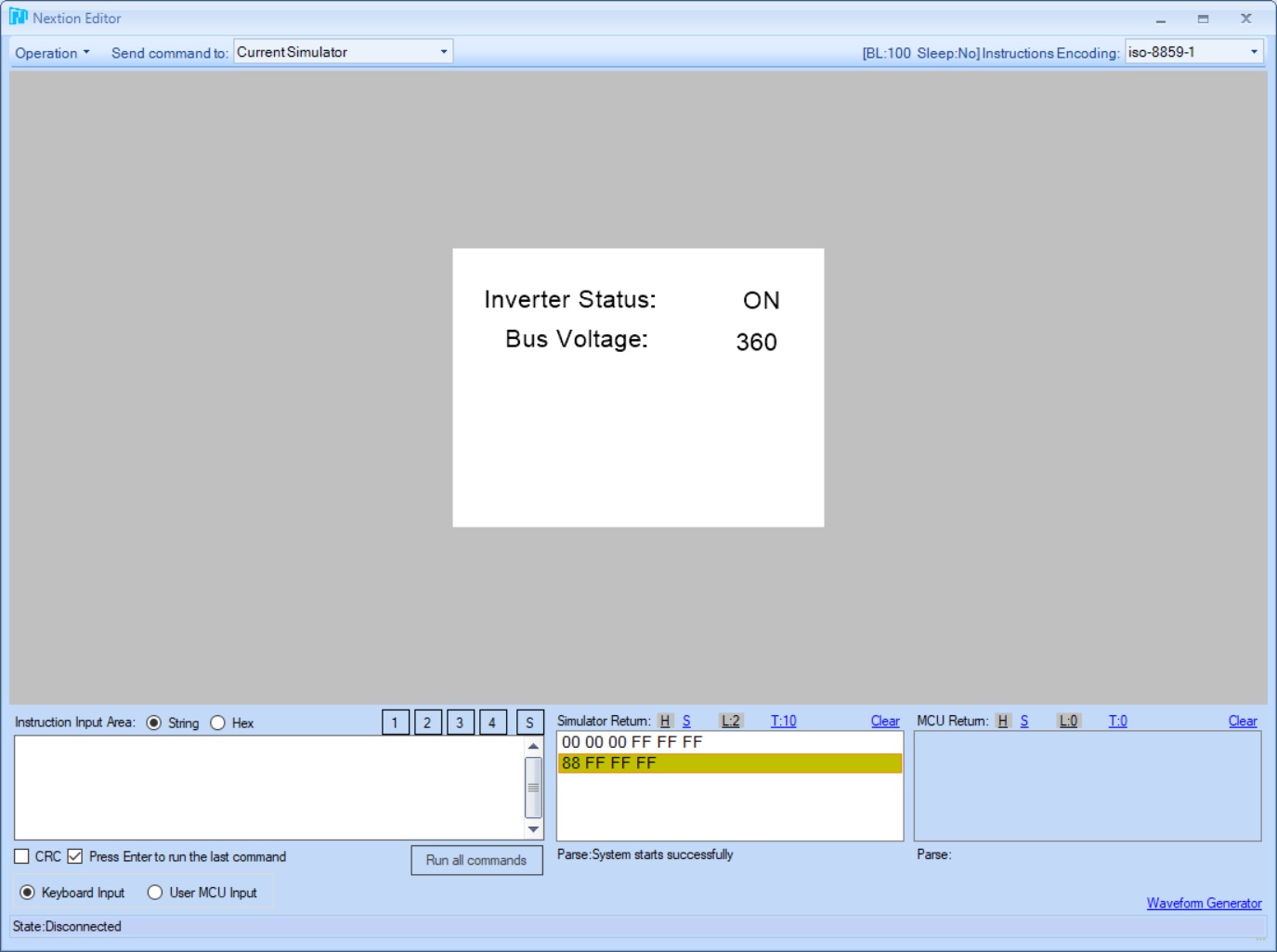This screenshot has height=952, width=1277.
Task: Click the H toggle in MCU Return
Action: 1002,721
